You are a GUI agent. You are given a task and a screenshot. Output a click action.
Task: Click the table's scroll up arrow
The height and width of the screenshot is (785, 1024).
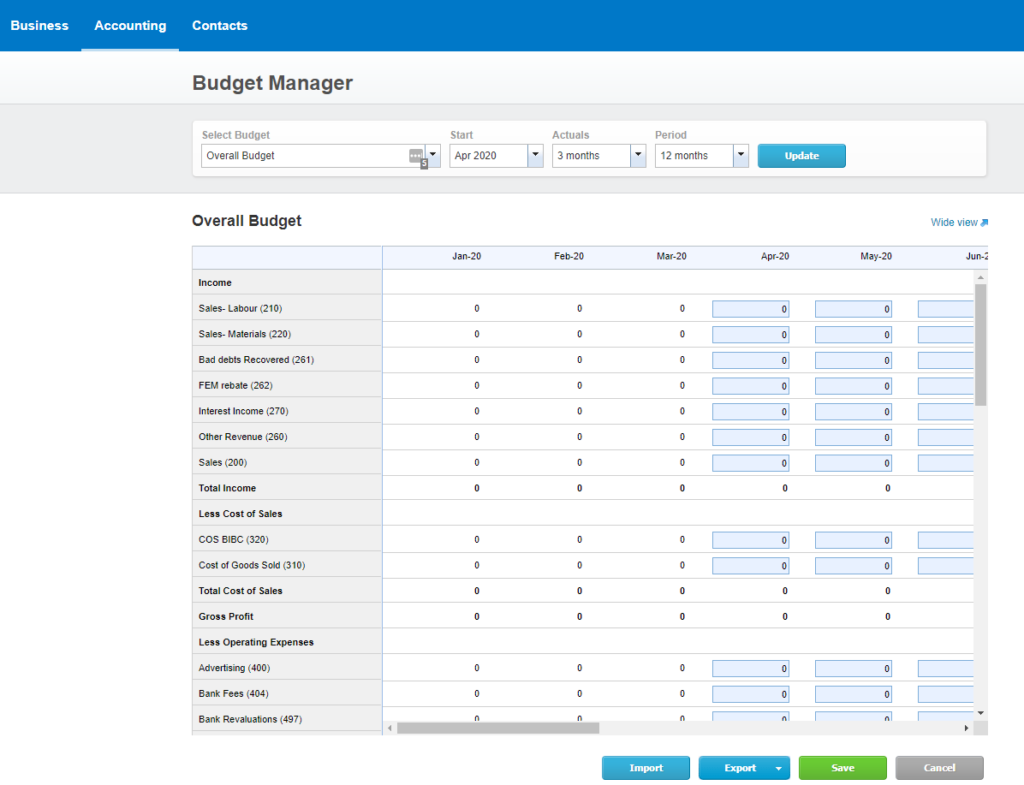[980, 277]
